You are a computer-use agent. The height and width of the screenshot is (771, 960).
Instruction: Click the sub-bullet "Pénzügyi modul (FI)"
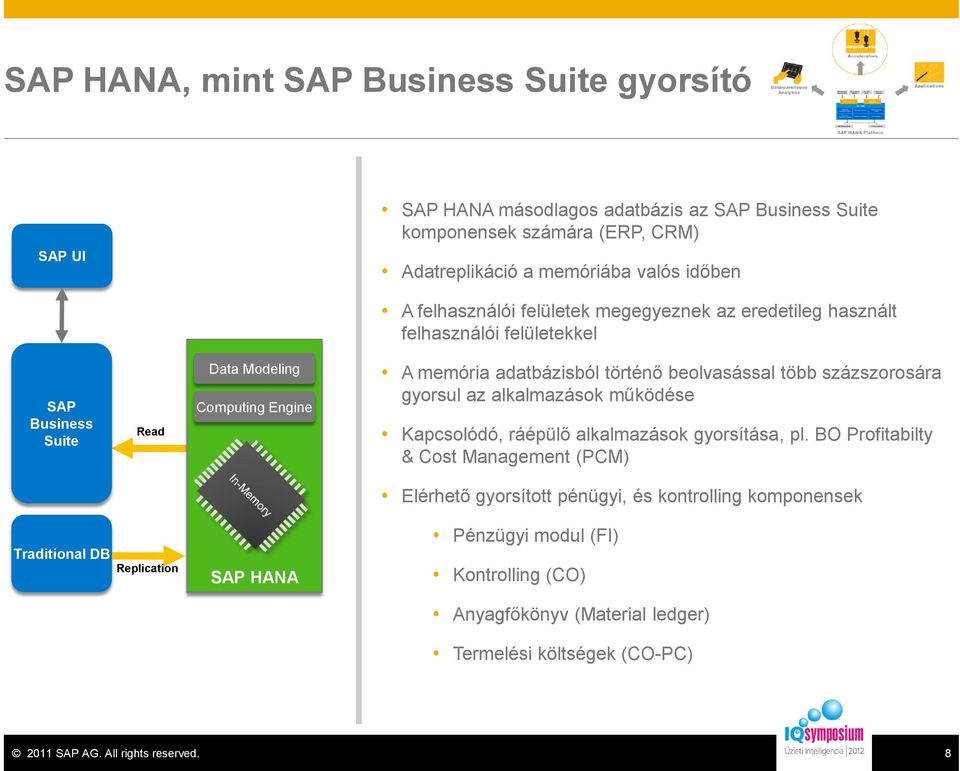click(x=536, y=535)
